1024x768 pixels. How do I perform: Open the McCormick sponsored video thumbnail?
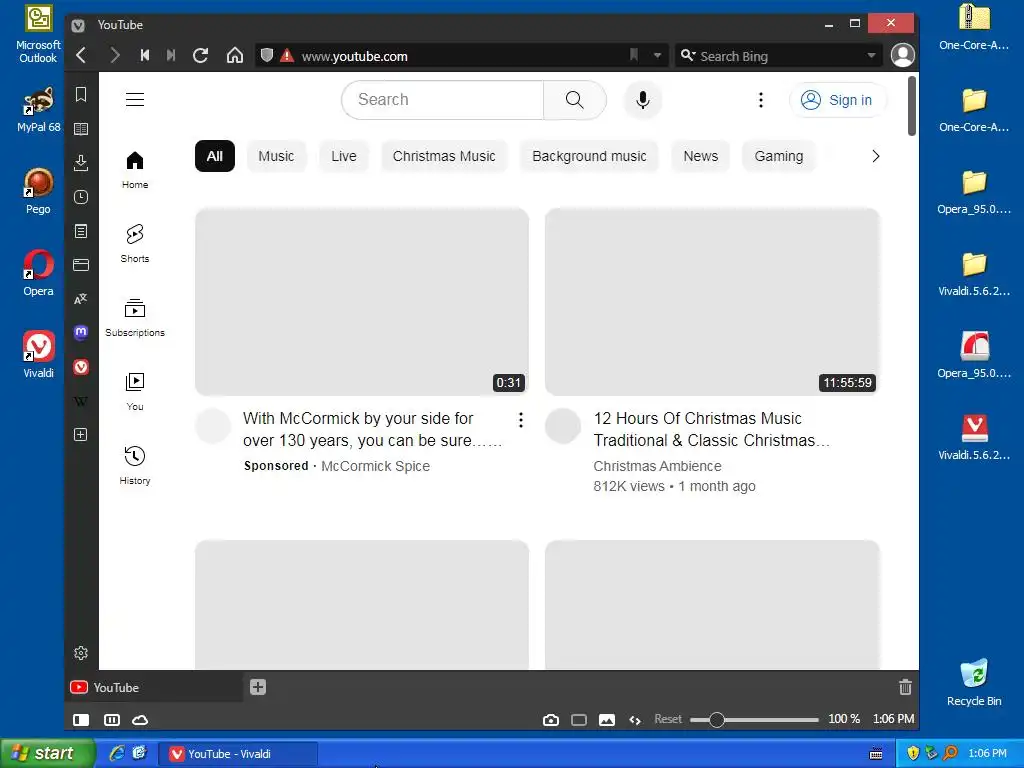[x=362, y=302]
